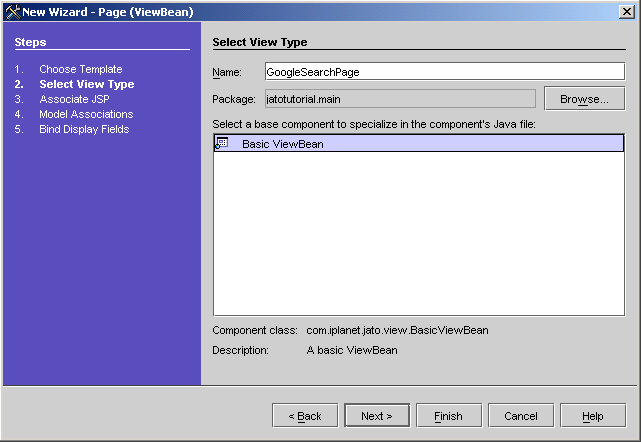Click the Basic ViewBean component icon
The image size is (641, 442).
click(x=222, y=143)
